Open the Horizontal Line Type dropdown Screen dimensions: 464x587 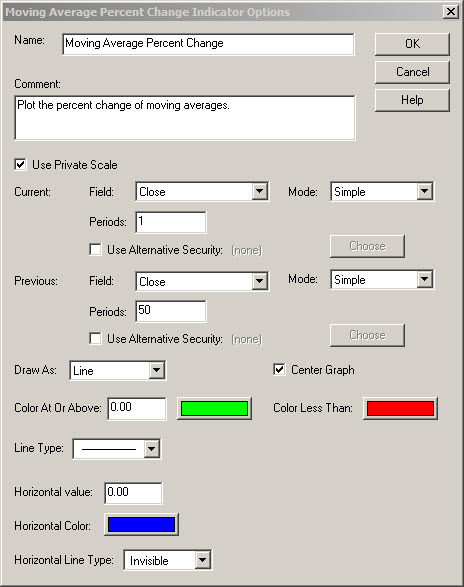(168, 560)
